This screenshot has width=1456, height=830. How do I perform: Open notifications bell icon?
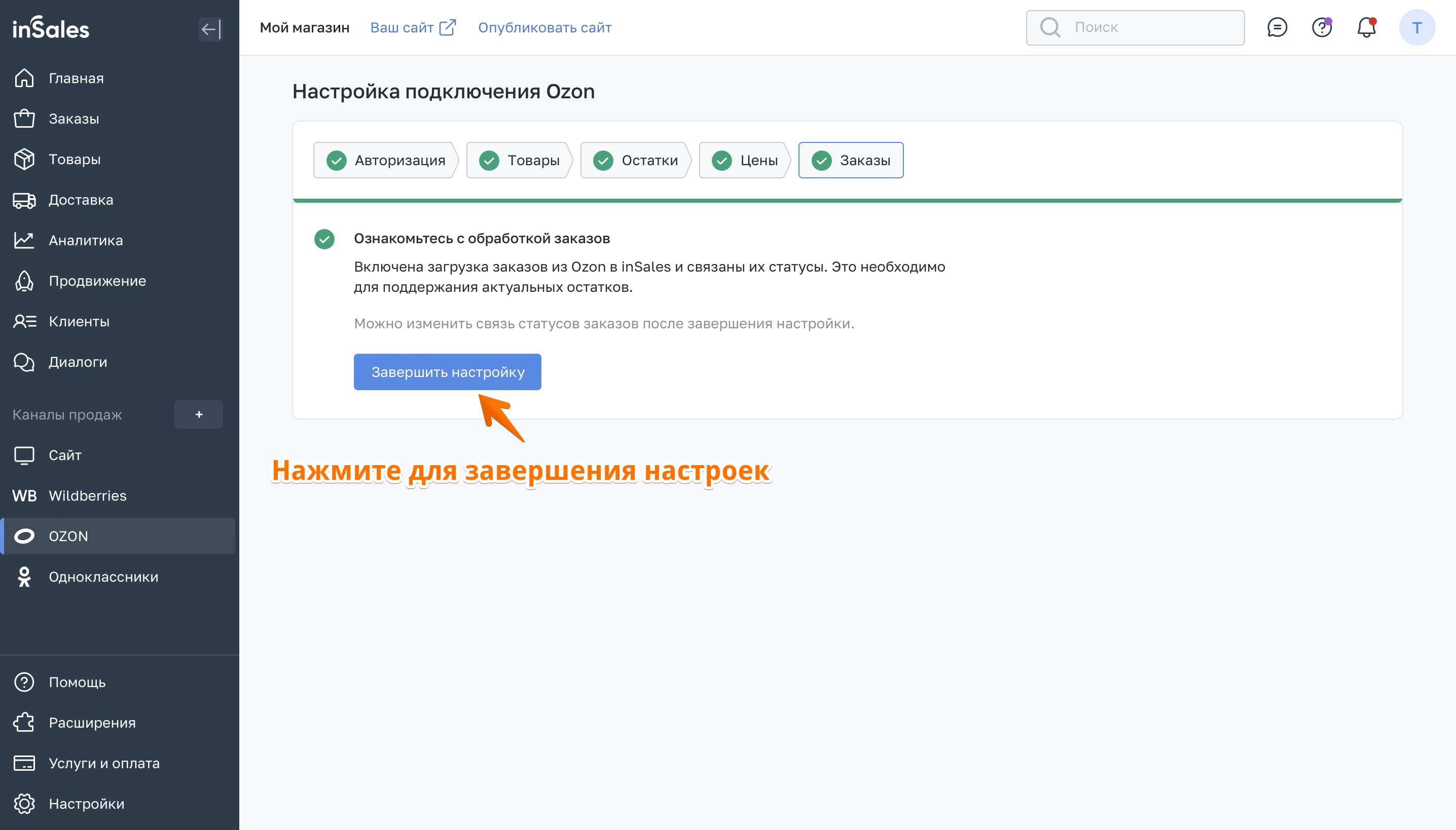(1366, 27)
